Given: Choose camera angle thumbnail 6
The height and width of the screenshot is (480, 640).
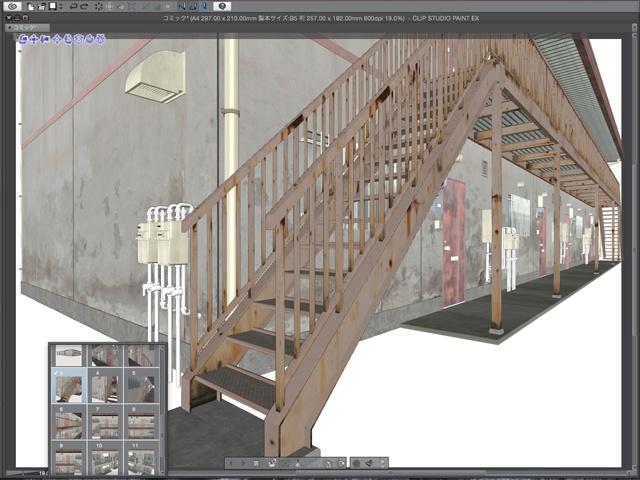Looking at the screenshot, I should click(69, 422).
